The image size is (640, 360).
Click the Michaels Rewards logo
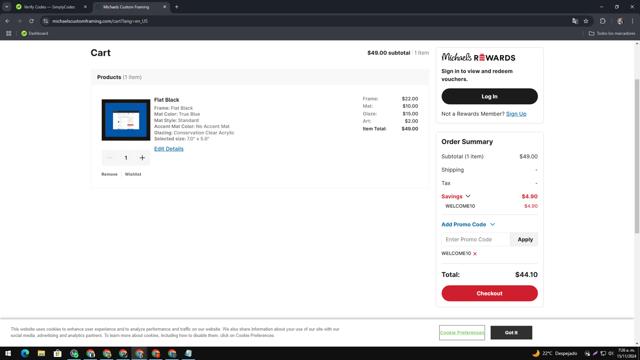(478, 57)
